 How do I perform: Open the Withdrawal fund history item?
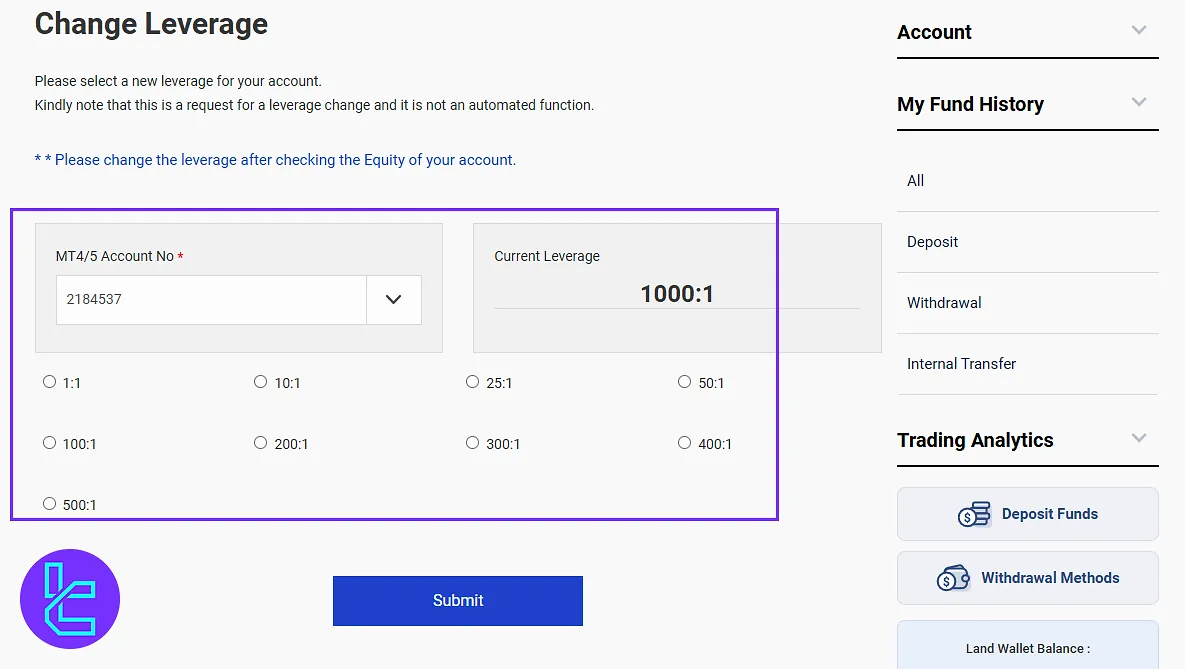[944, 303]
